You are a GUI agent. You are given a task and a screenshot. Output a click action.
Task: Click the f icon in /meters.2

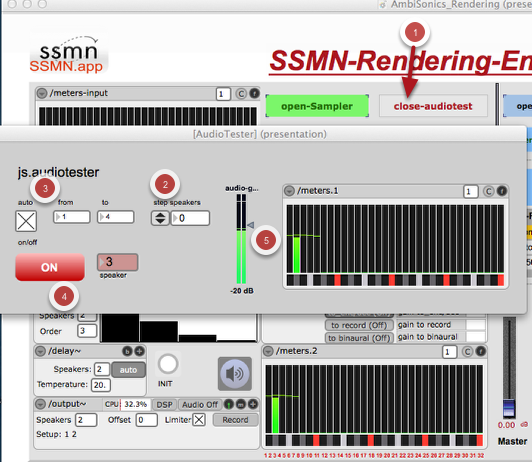[480, 351]
